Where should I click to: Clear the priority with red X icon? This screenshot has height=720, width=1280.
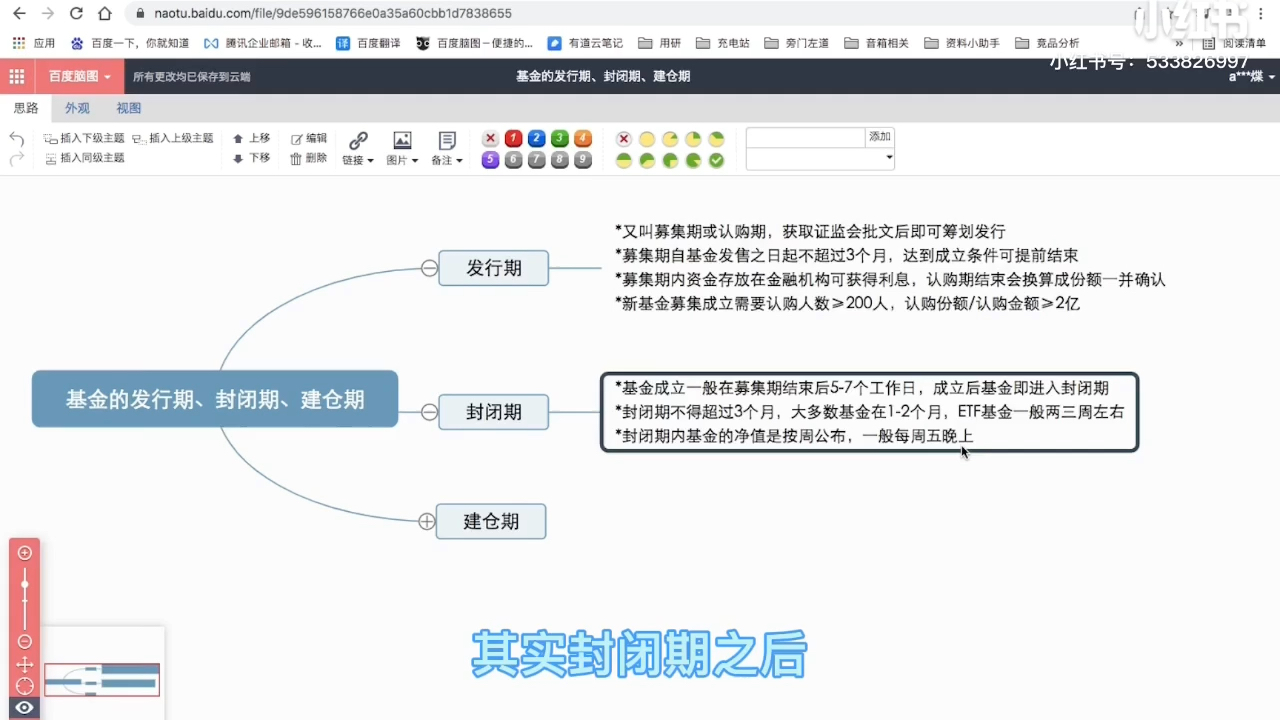490,139
